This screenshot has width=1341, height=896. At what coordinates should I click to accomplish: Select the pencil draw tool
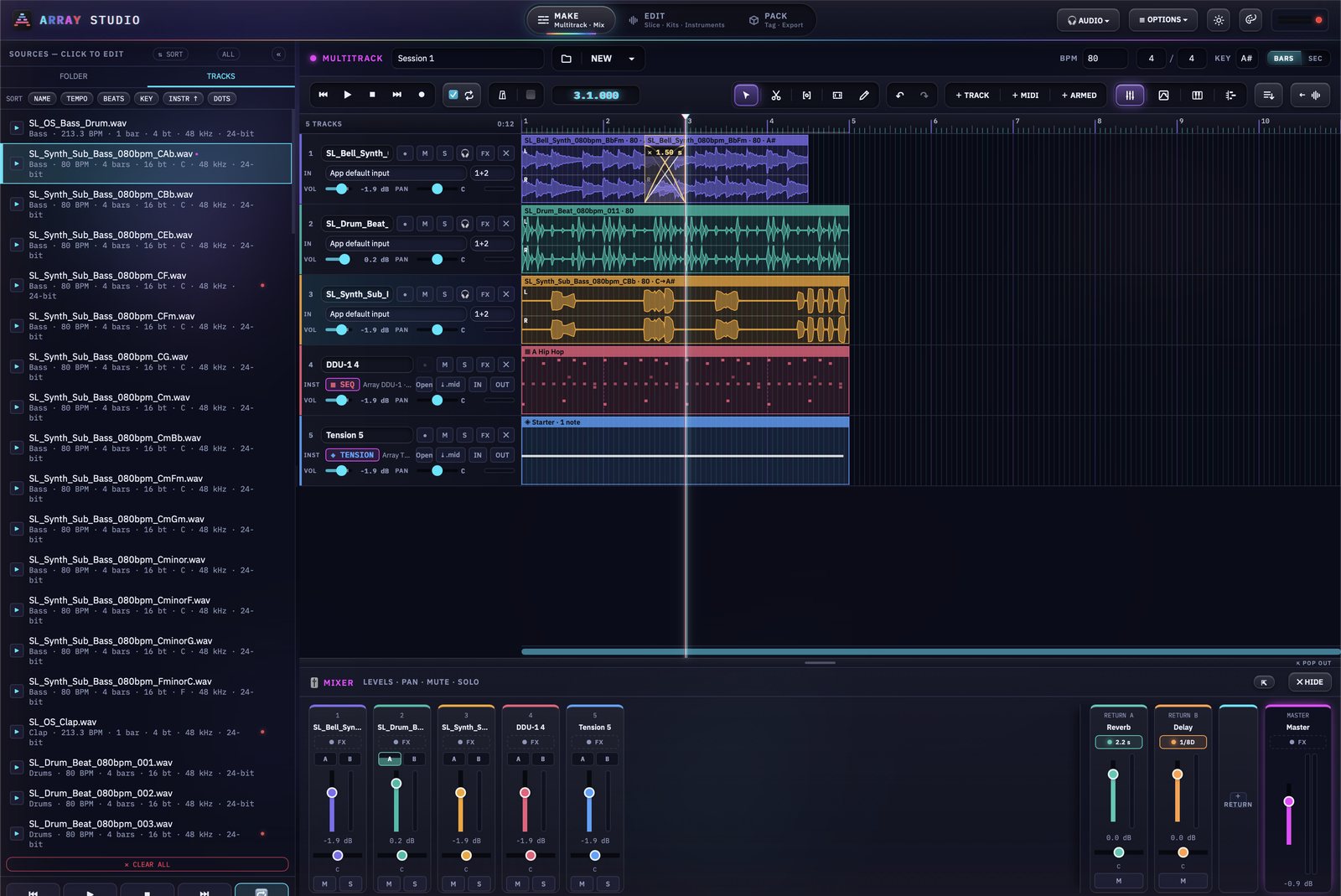pyautogui.click(x=864, y=96)
